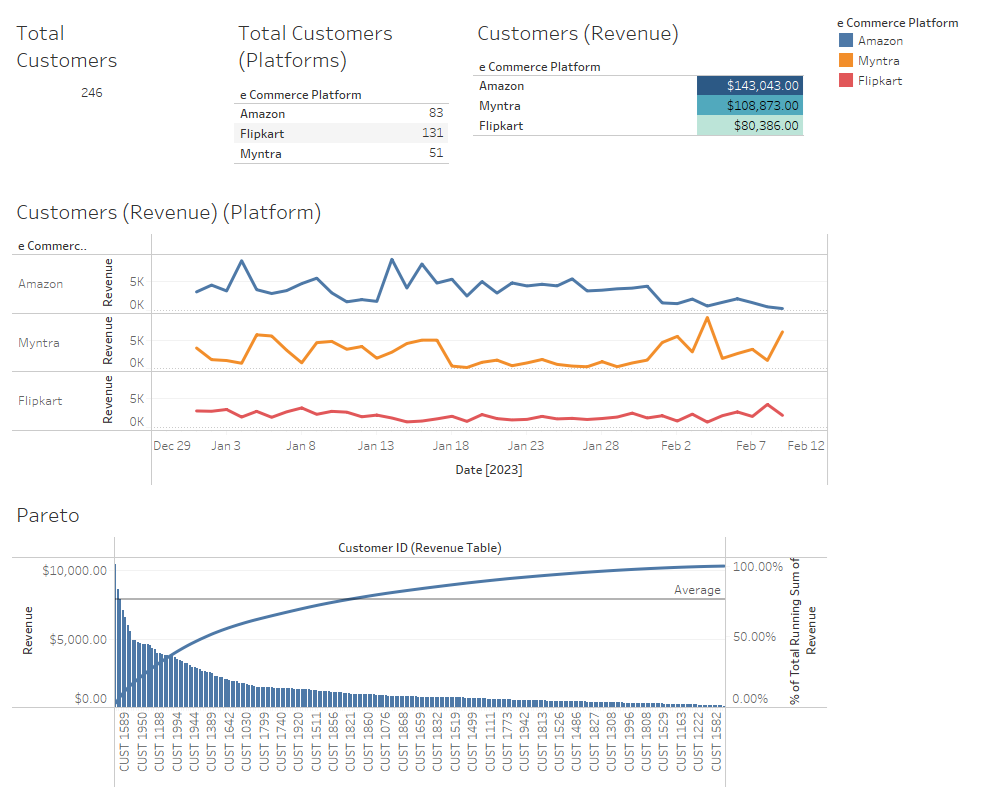Screen dimensions: 1000x800
Task: Select customer label CUST 1308
Action: 612,741
